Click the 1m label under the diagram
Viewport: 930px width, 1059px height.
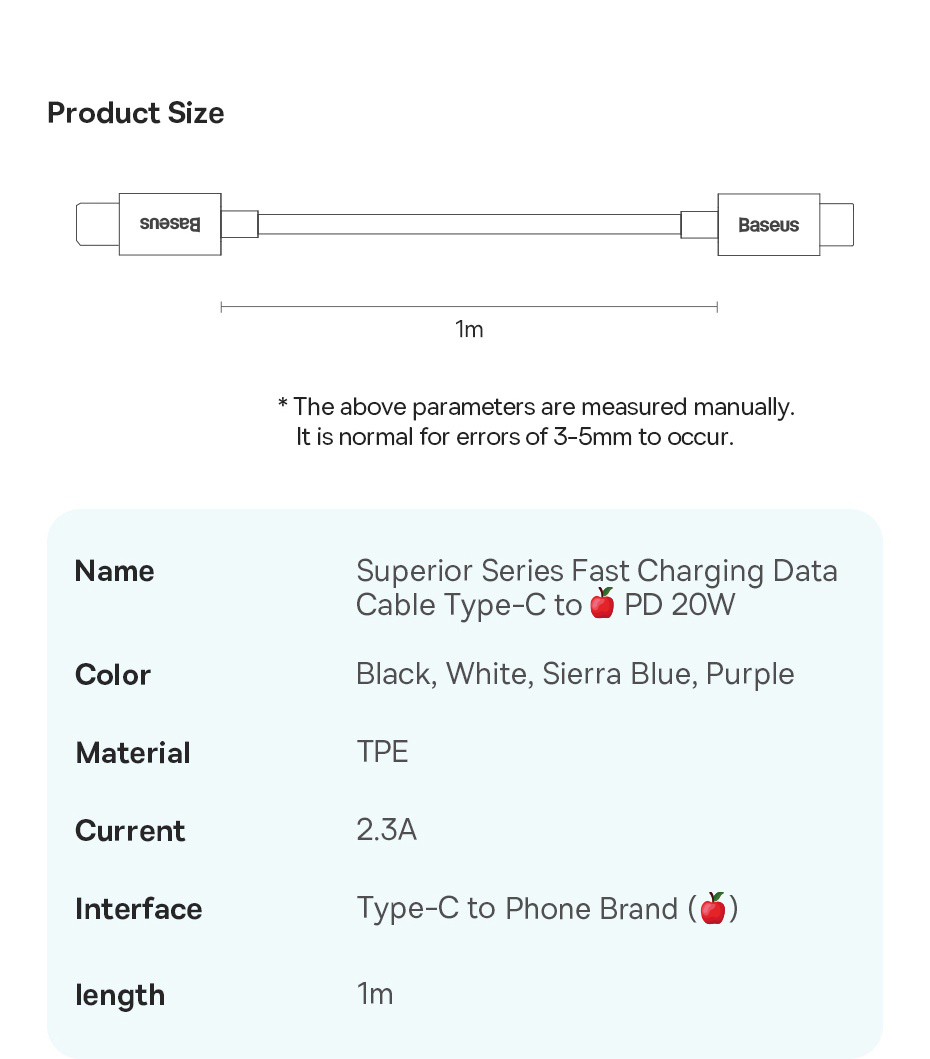click(469, 330)
